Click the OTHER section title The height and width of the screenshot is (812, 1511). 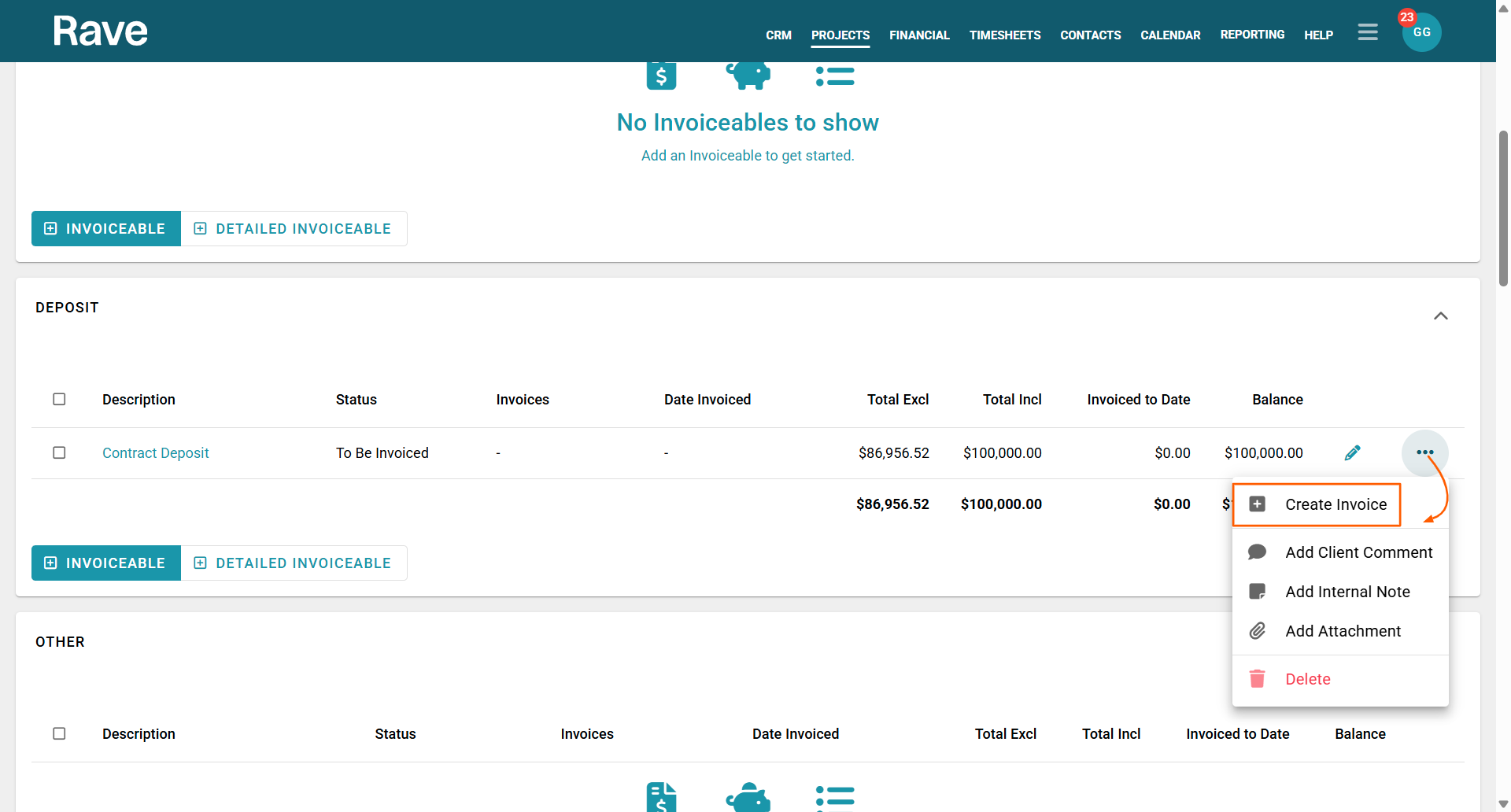pyautogui.click(x=60, y=641)
